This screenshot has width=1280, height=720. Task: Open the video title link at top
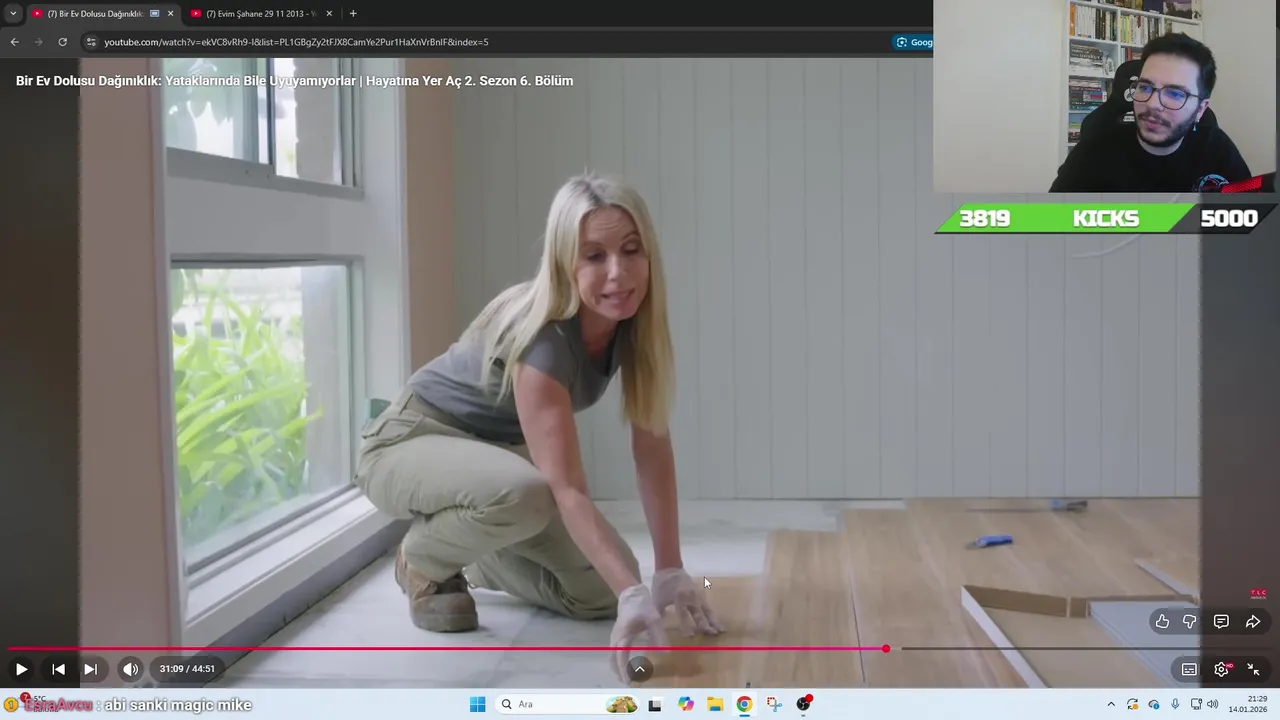click(294, 81)
